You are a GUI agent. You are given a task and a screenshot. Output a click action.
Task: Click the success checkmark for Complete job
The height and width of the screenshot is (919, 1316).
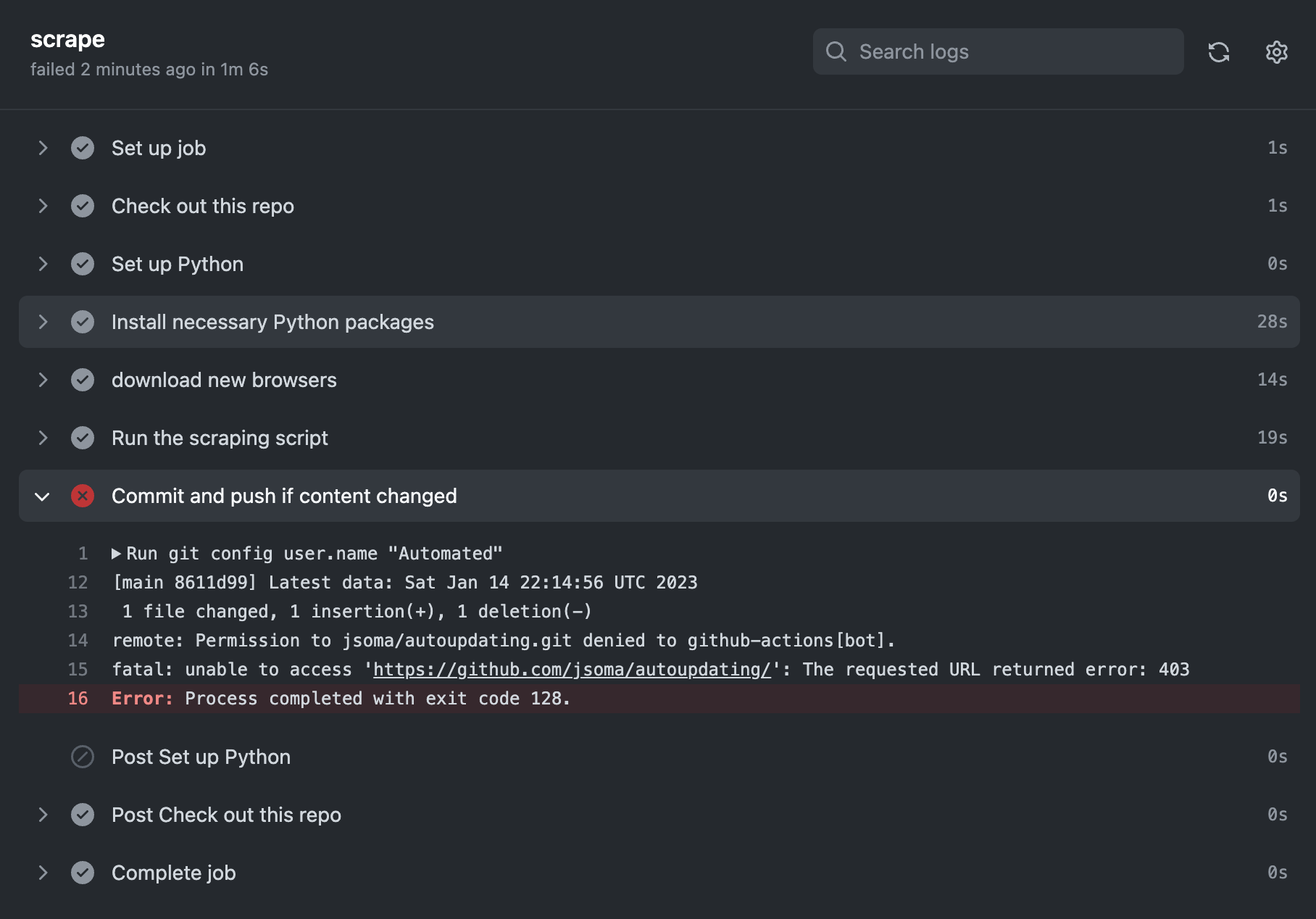[x=83, y=873]
